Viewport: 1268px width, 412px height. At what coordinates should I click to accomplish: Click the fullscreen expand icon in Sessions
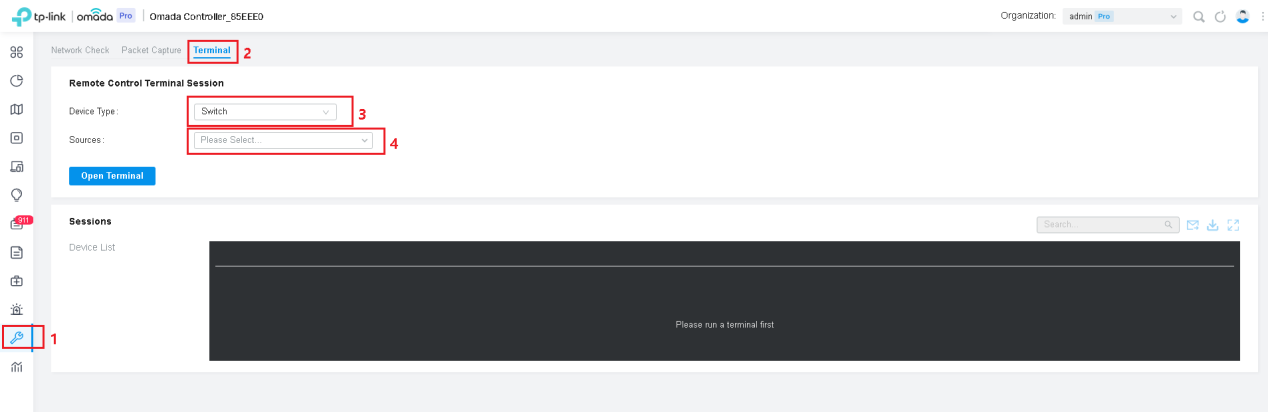pos(1233,225)
